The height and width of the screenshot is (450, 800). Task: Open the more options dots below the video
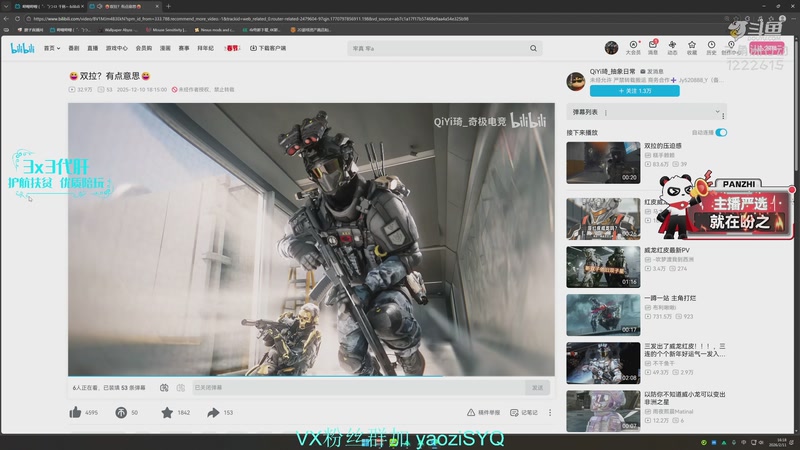550,412
